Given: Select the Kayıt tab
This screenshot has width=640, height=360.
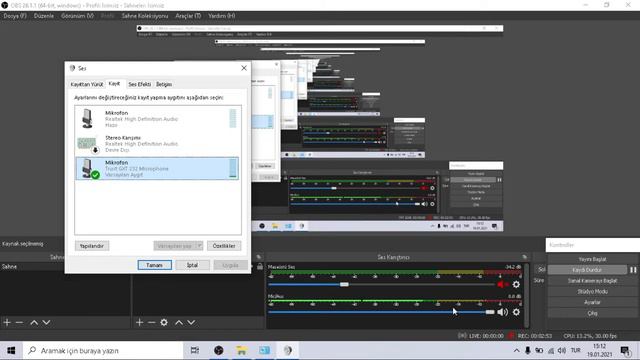Looking at the screenshot, I should pos(114,84).
